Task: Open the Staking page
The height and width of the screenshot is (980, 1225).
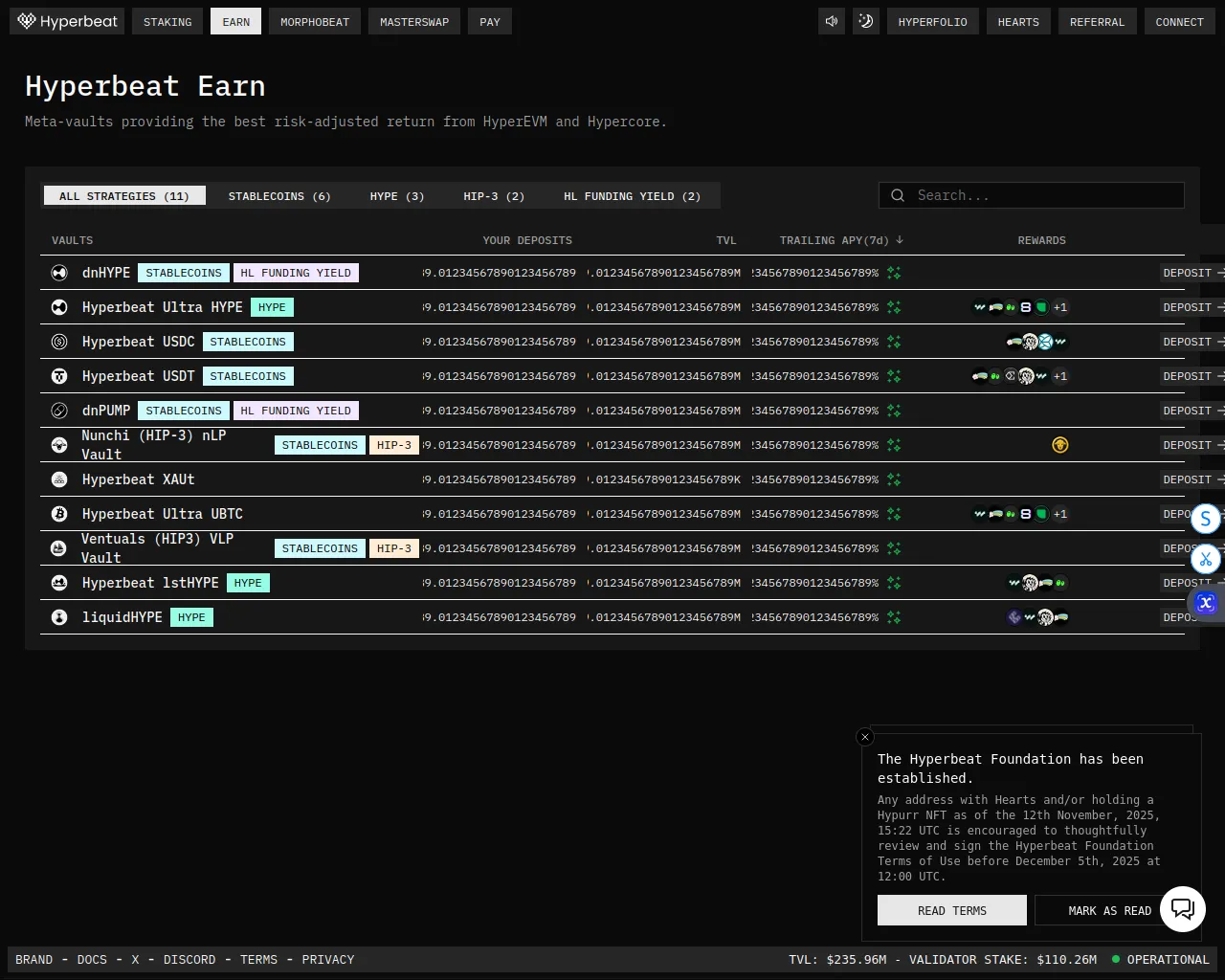Action: (167, 21)
